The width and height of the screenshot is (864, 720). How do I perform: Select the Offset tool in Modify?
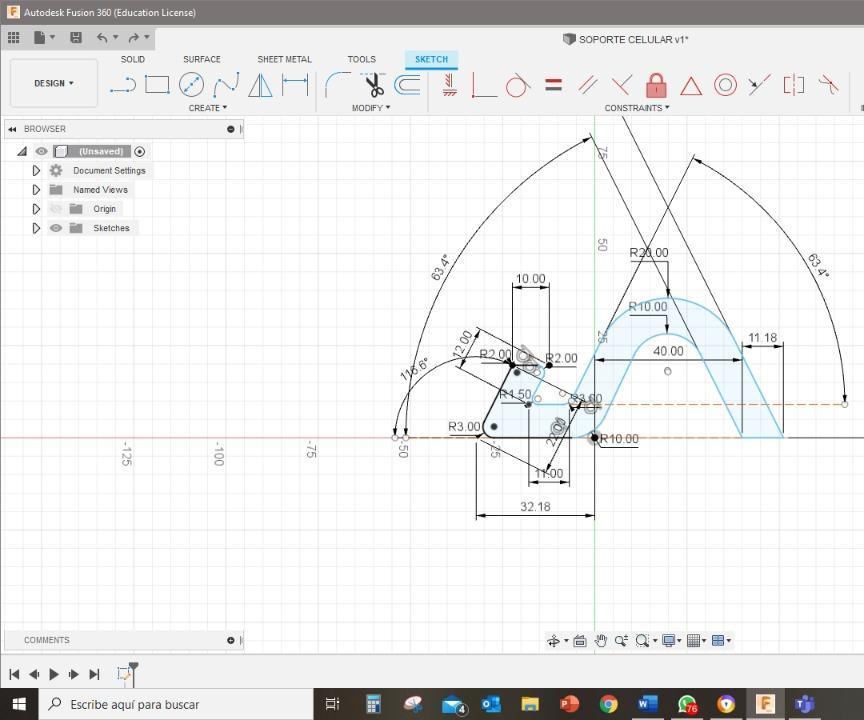click(407, 85)
